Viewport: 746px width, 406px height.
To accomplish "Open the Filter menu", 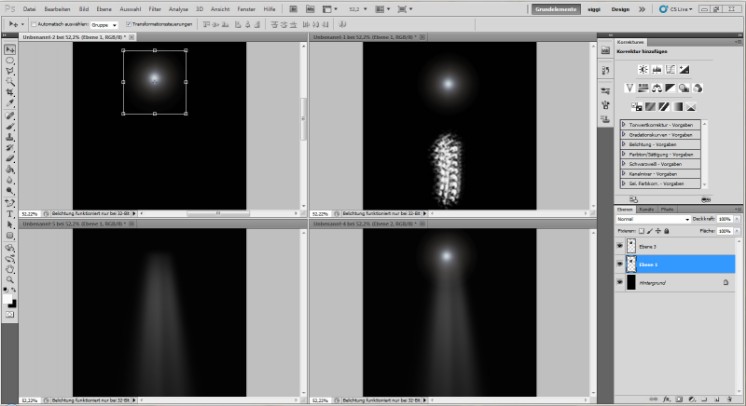I will (154, 9).
